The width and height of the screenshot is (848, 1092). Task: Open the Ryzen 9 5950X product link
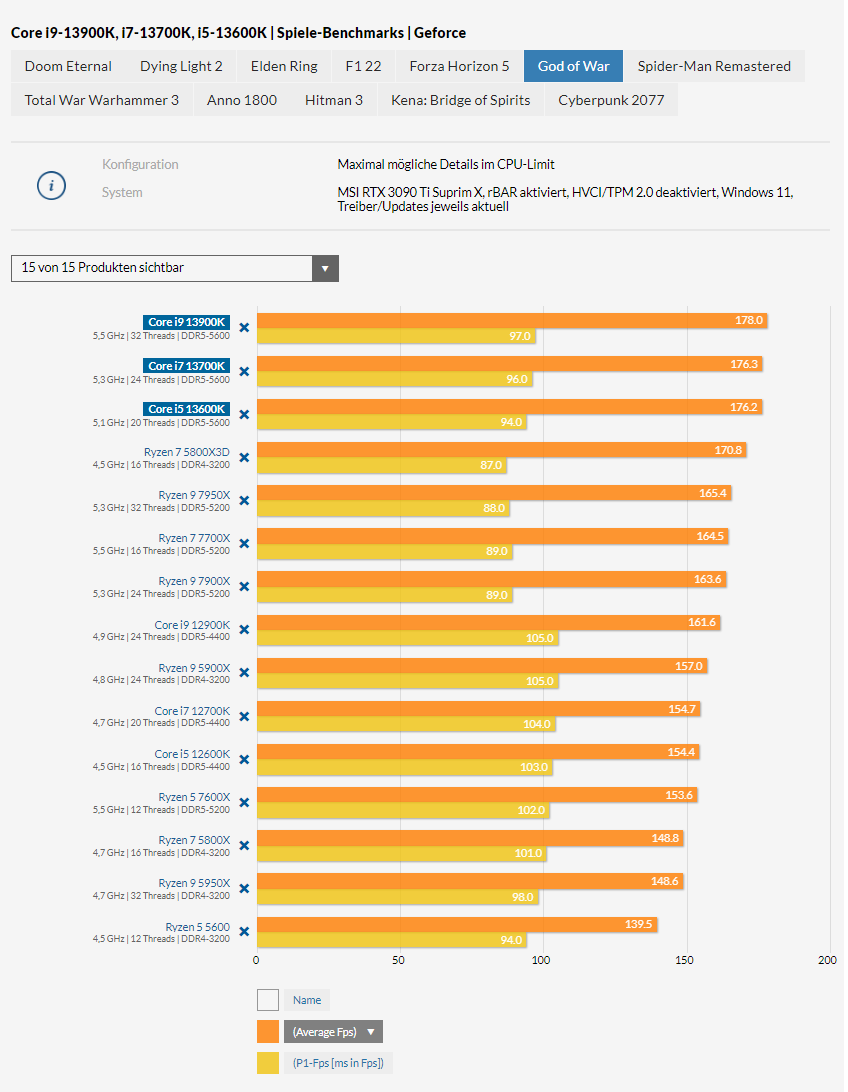[194, 883]
